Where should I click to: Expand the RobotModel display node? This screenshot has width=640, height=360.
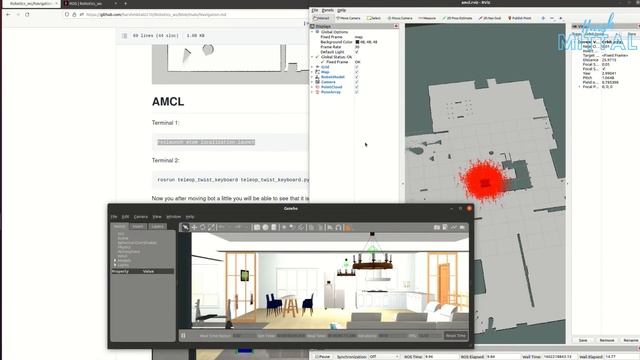pyautogui.click(x=312, y=77)
